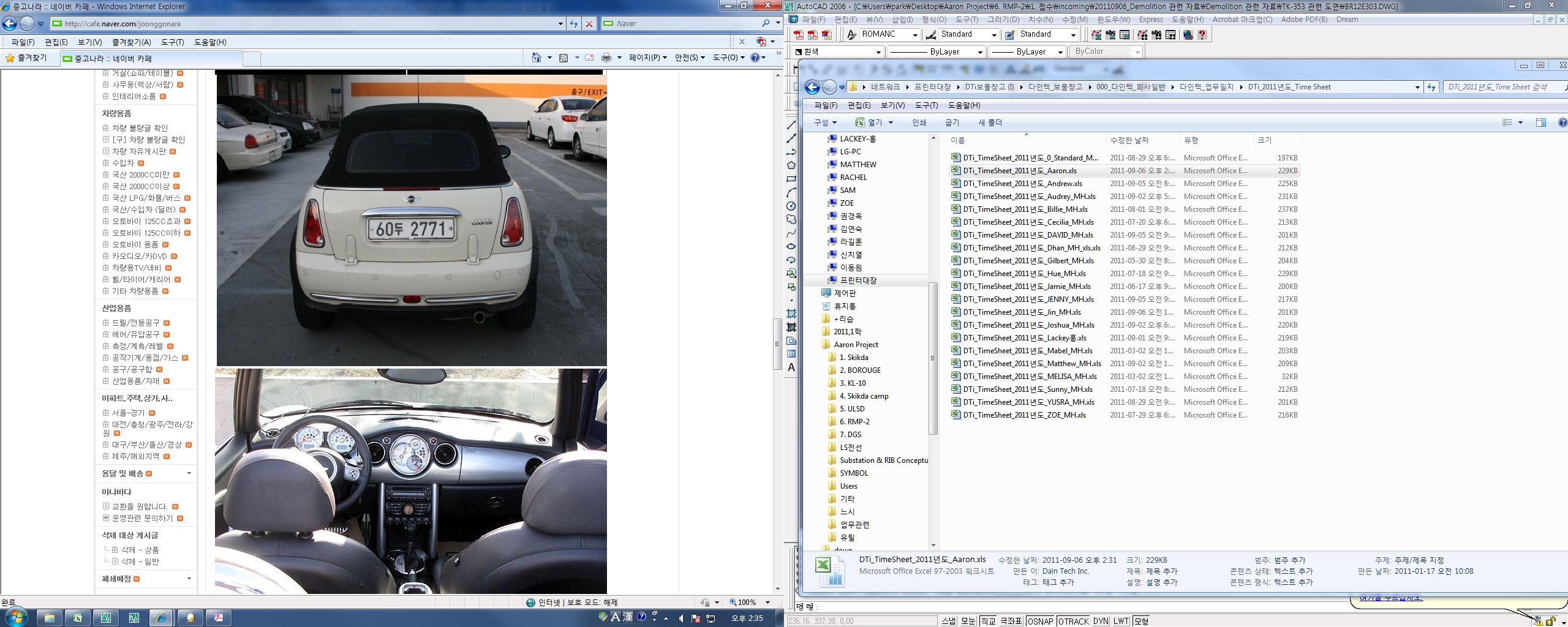Viewport: 1568px width, 627px height.
Task: Stop loading in Internet Explorer
Action: pyautogui.click(x=589, y=23)
